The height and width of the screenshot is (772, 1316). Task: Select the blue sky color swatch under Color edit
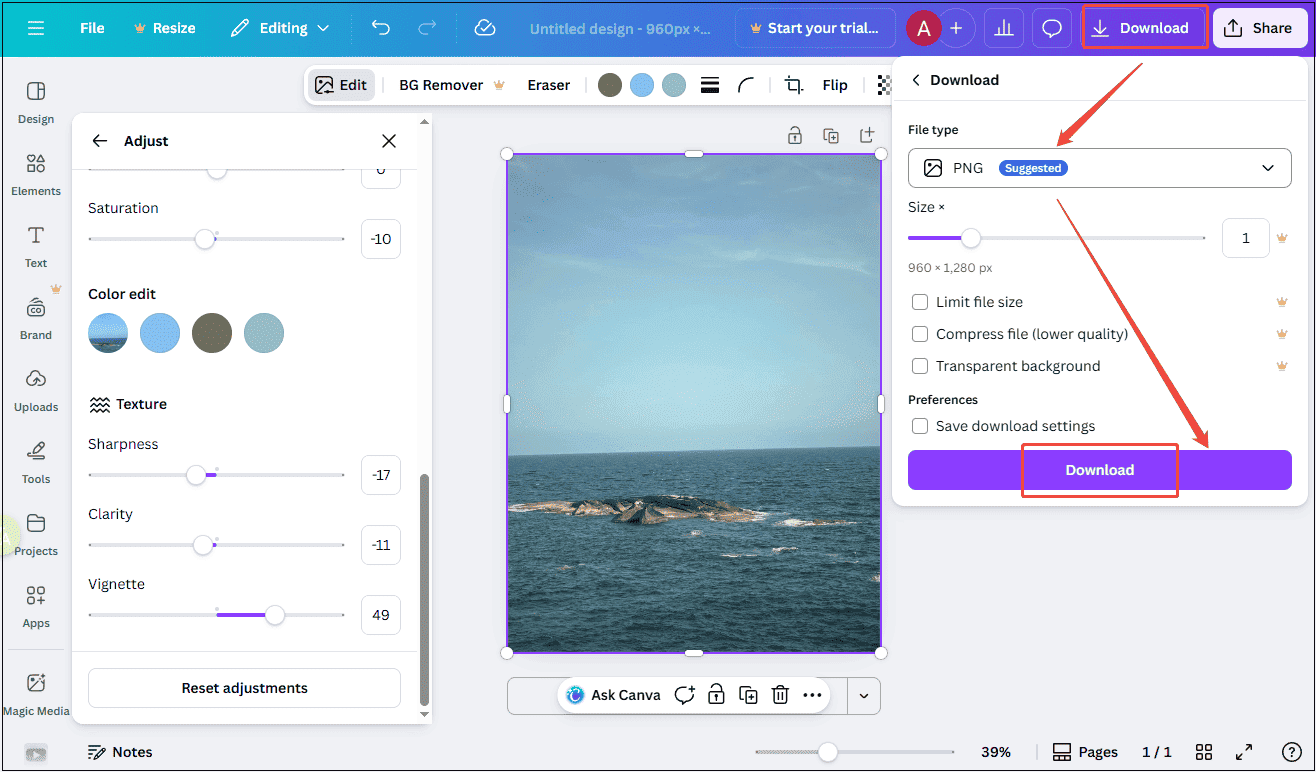click(x=160, y=333)
